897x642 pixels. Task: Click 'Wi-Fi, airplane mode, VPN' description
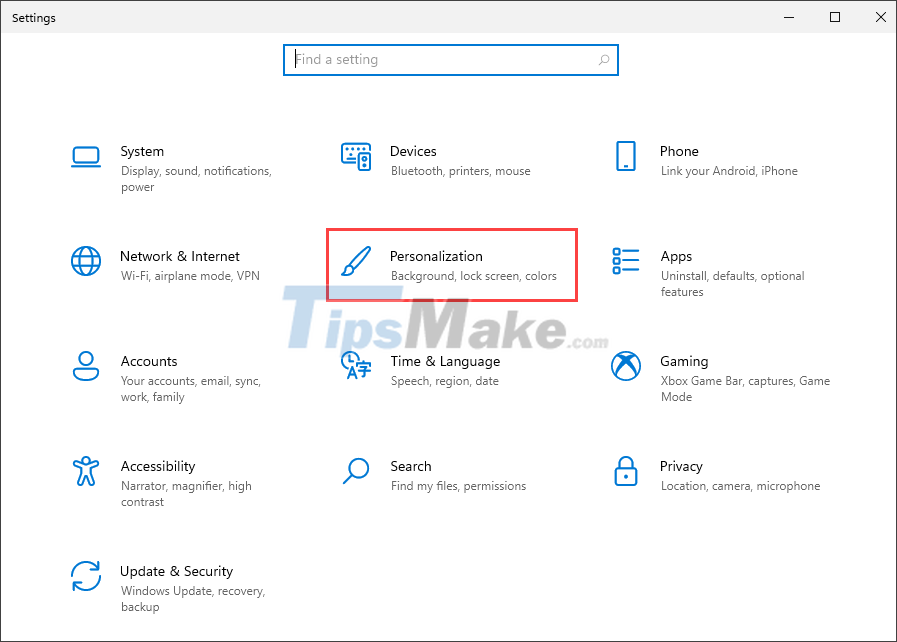pyautogui.click(x=190, y=276)
